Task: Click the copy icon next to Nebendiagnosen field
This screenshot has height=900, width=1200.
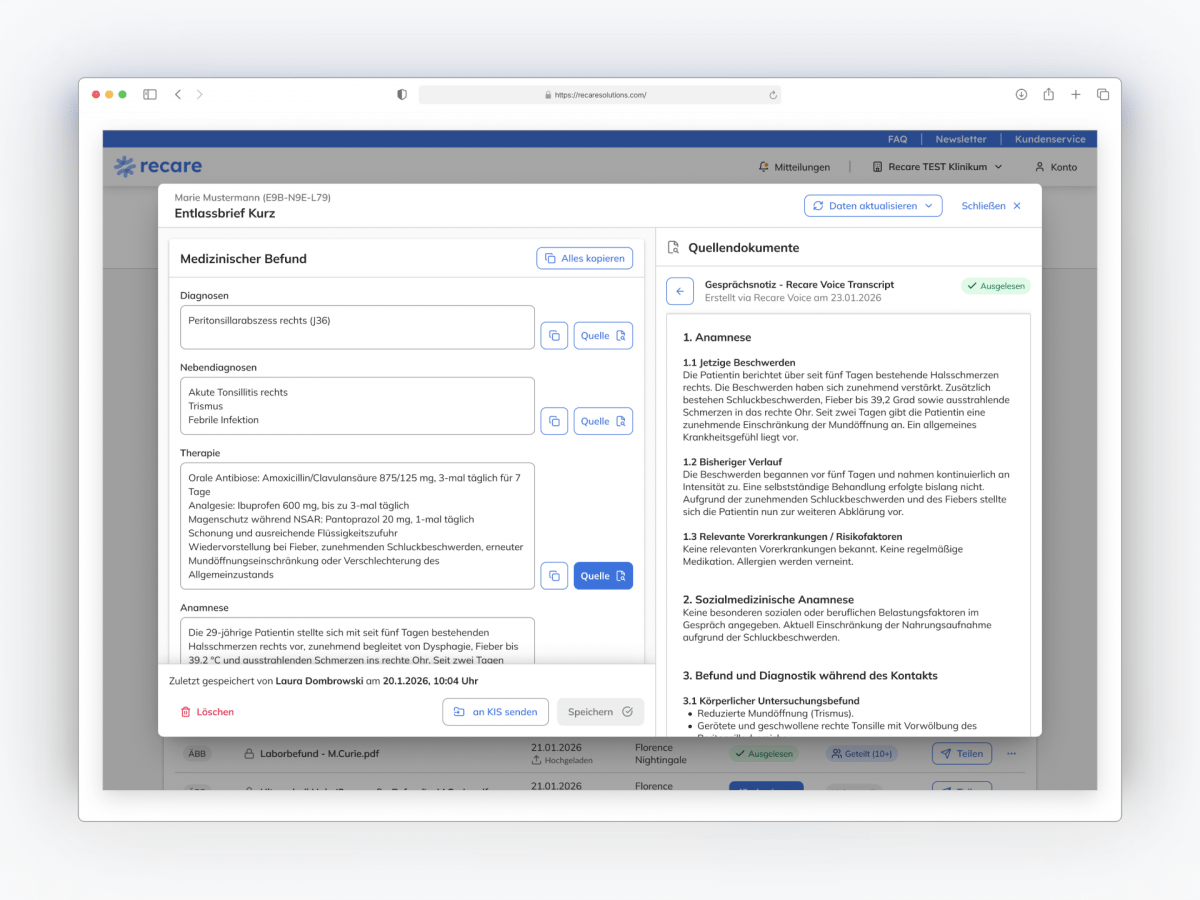Action: point(554,421)
